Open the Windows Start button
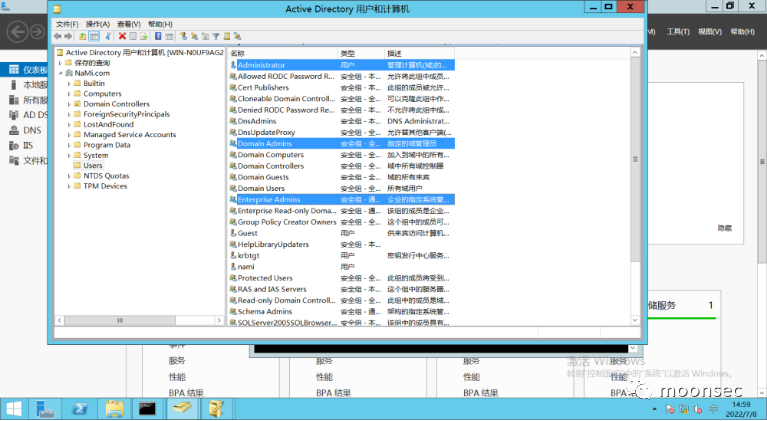 point(14,409)
